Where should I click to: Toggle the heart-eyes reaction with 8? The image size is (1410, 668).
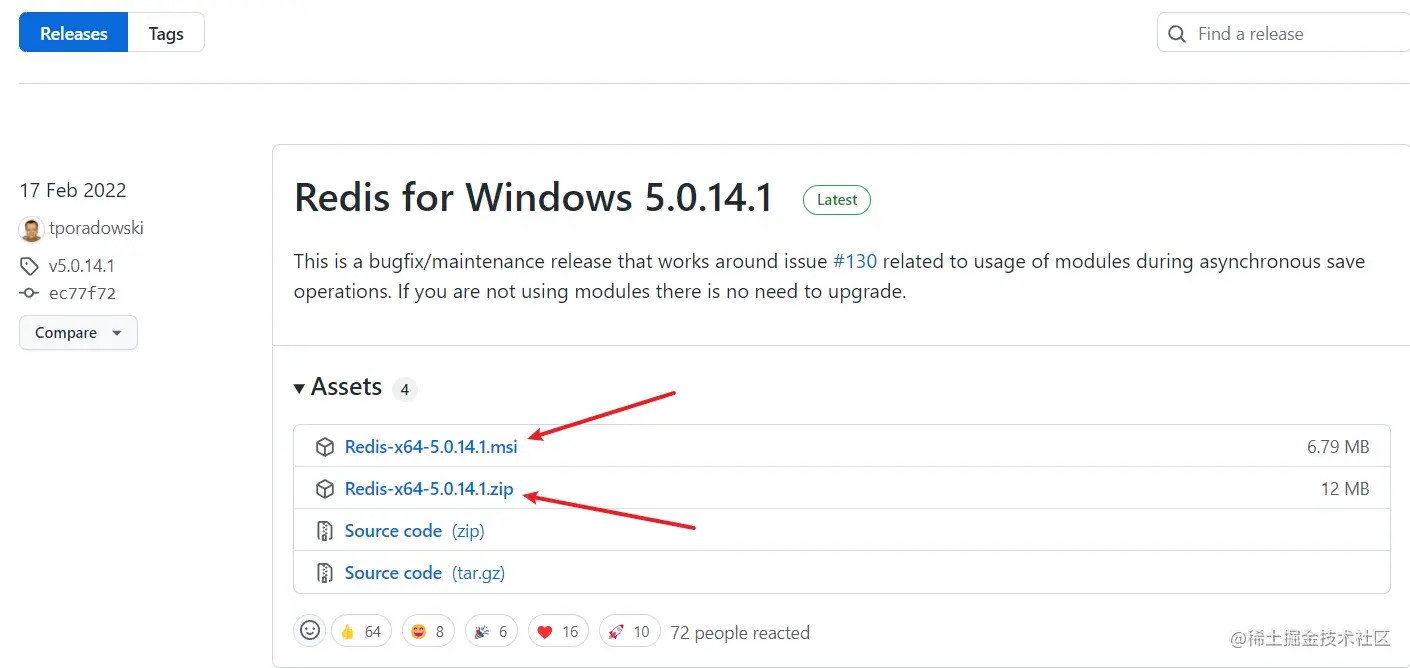[x=428, y=631]
